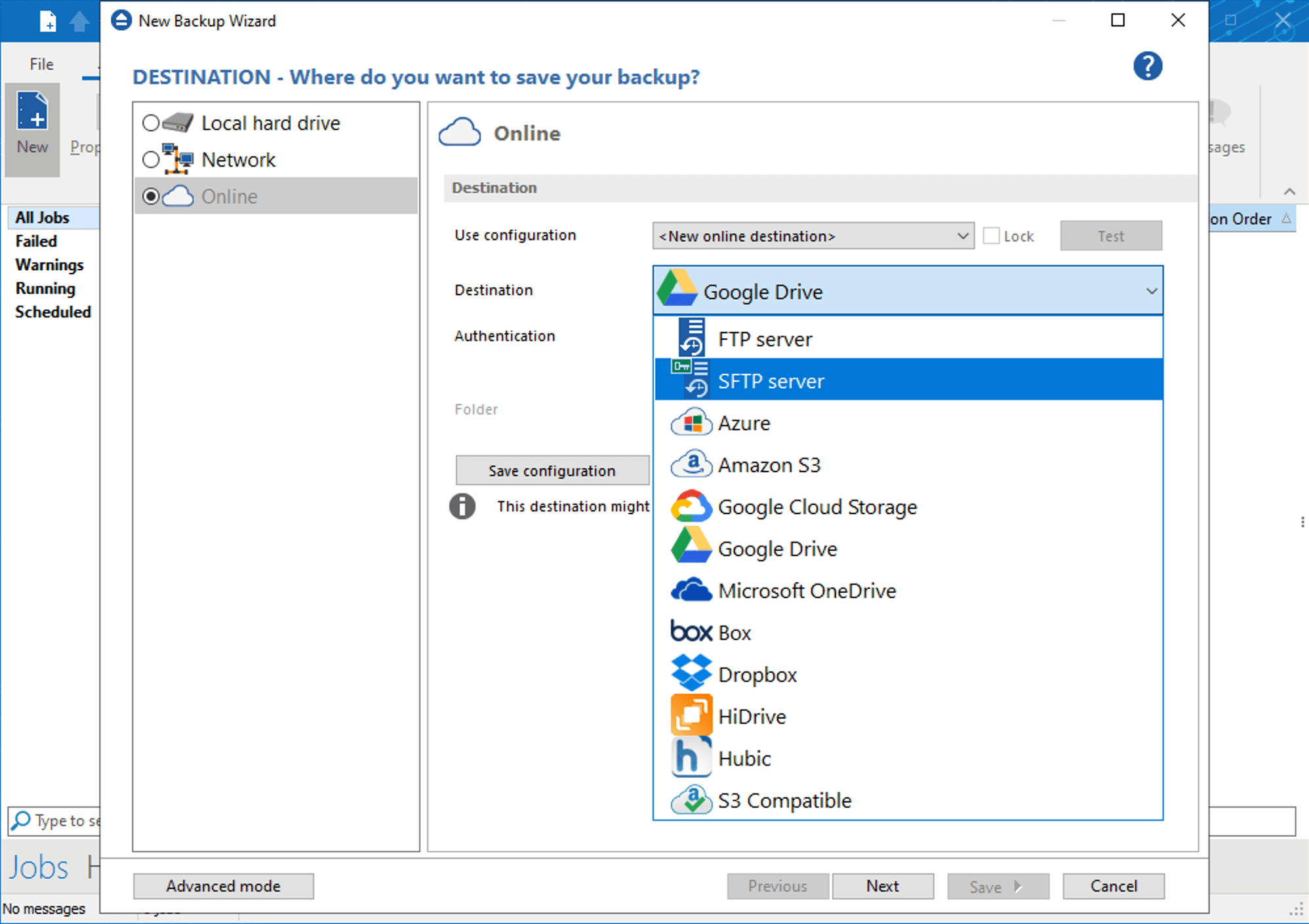Image resolution: width=1309 pixels, height=924 pixels.
Task: Click the up arrow icon in title bar
Action: [x=79, y=22]
